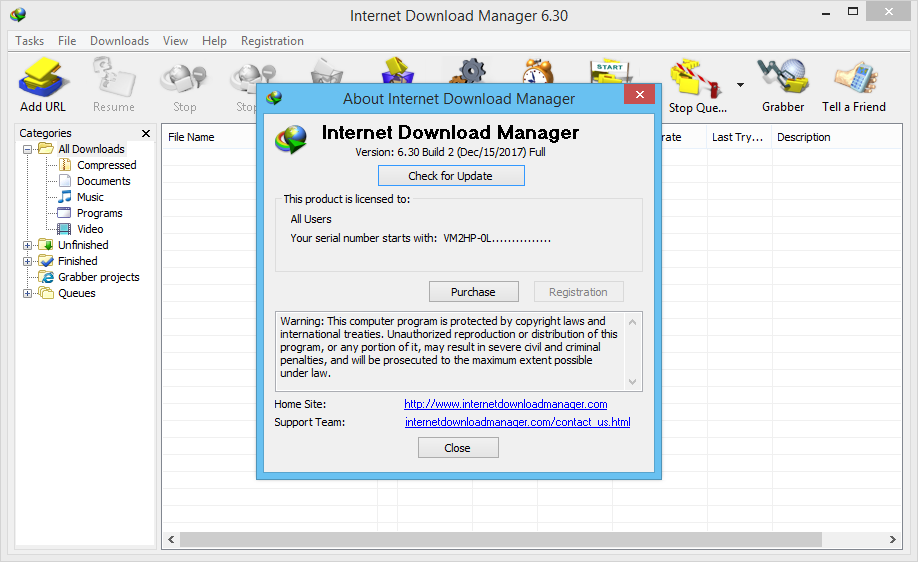The width and height of the screenshot is (918, 562).
Task: Click the Purchase button
Action: pyautogui.click(x=474, y=292)
